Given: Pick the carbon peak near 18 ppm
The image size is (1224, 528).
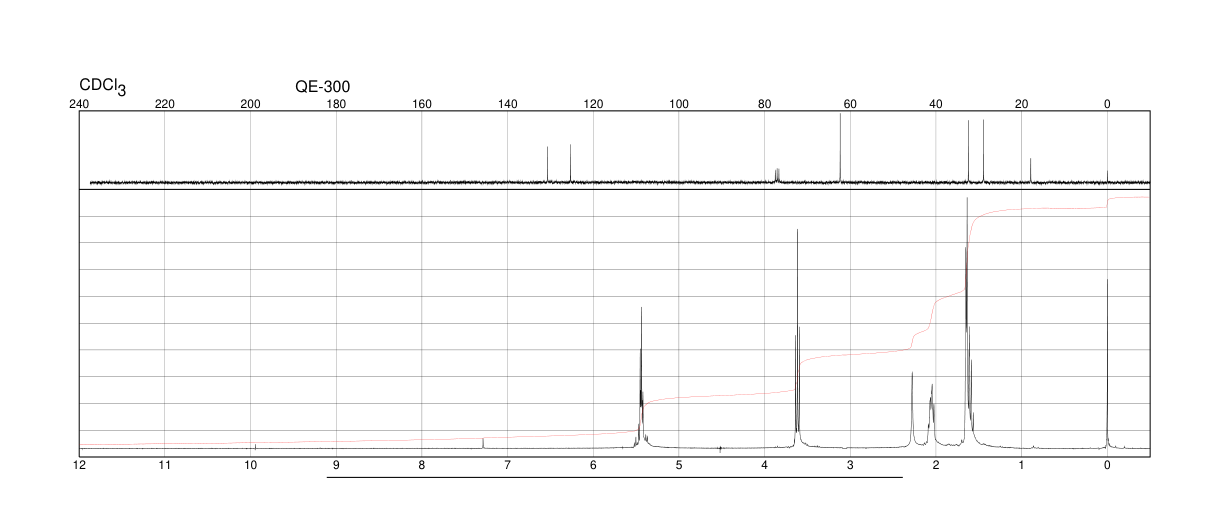Looking at the screenshot, I should coord(1030,171).
